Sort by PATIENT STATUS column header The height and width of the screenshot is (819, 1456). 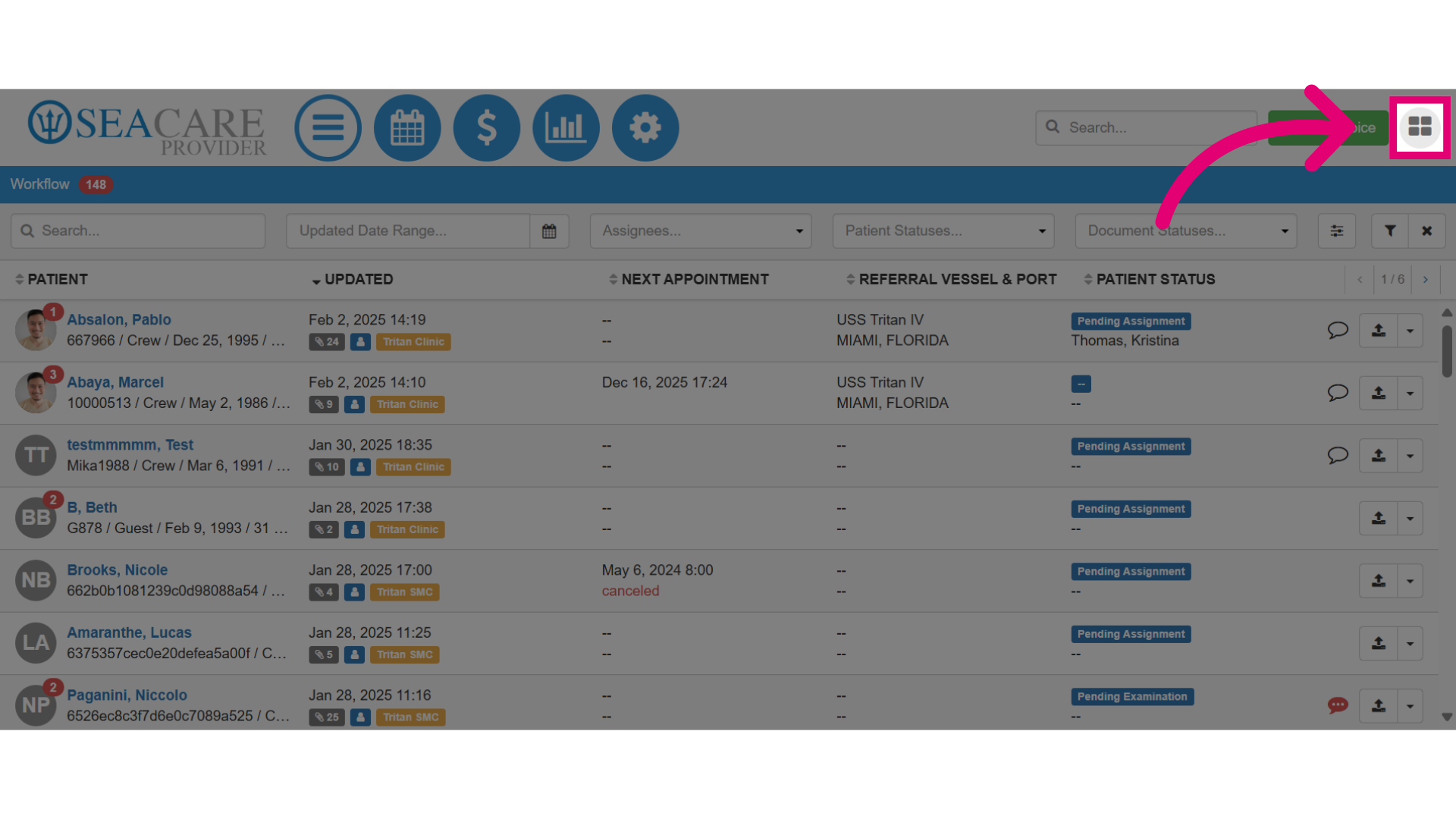(x=1149, y=279)
